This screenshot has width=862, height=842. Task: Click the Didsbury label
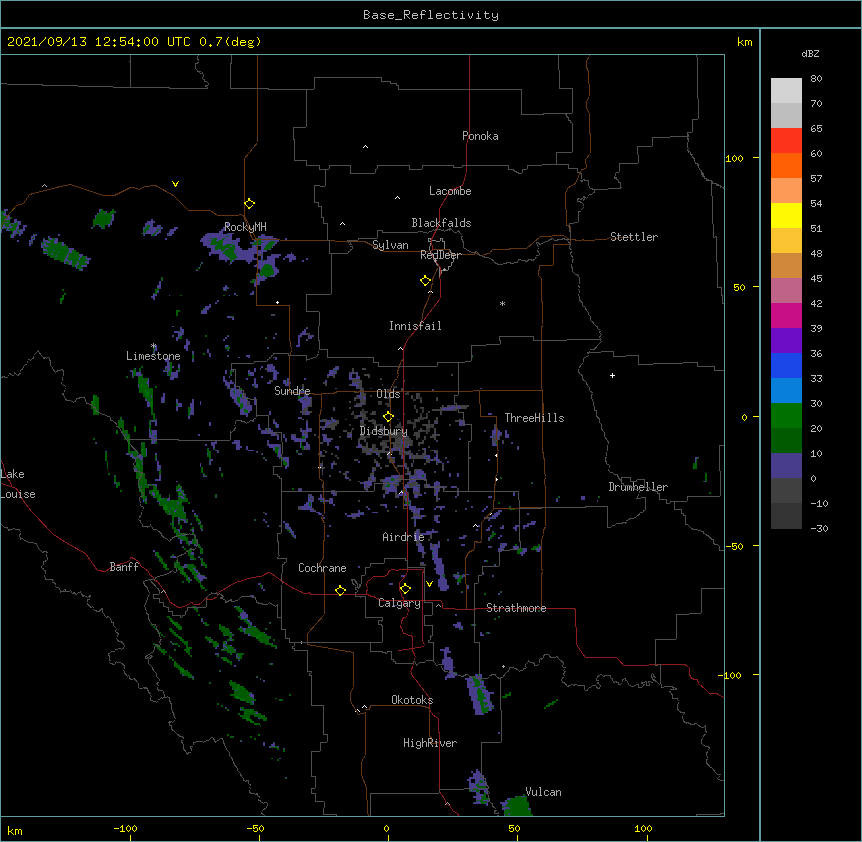click(383, 431)
